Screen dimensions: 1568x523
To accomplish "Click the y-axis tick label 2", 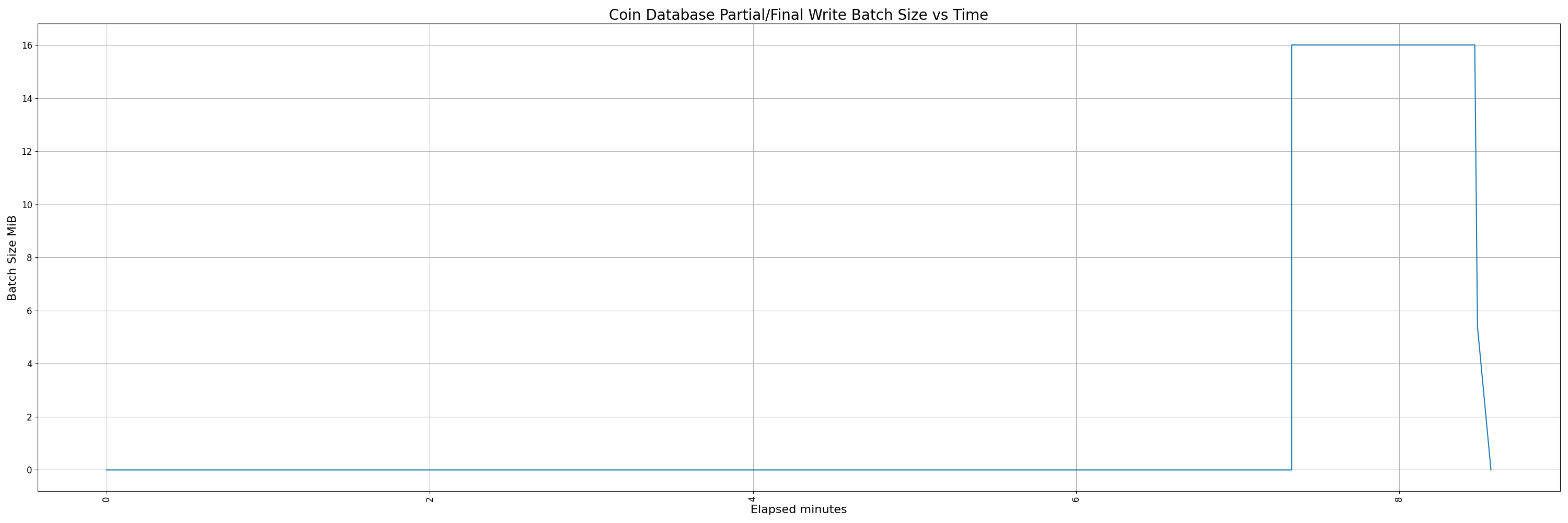I will (x=29, y=417).
